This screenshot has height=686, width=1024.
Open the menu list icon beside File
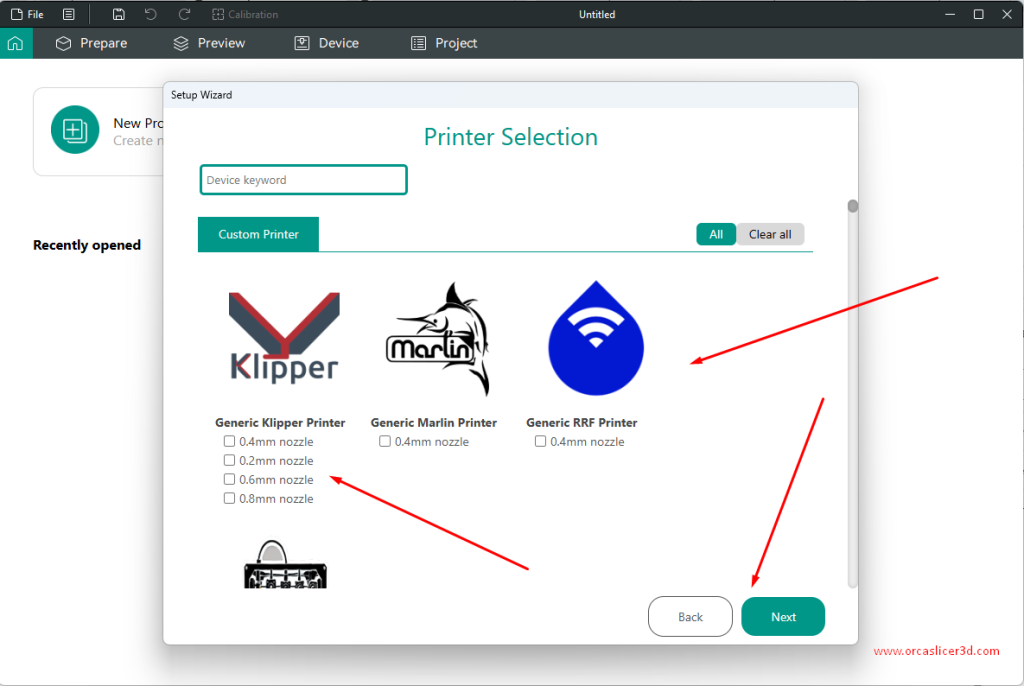68,14
